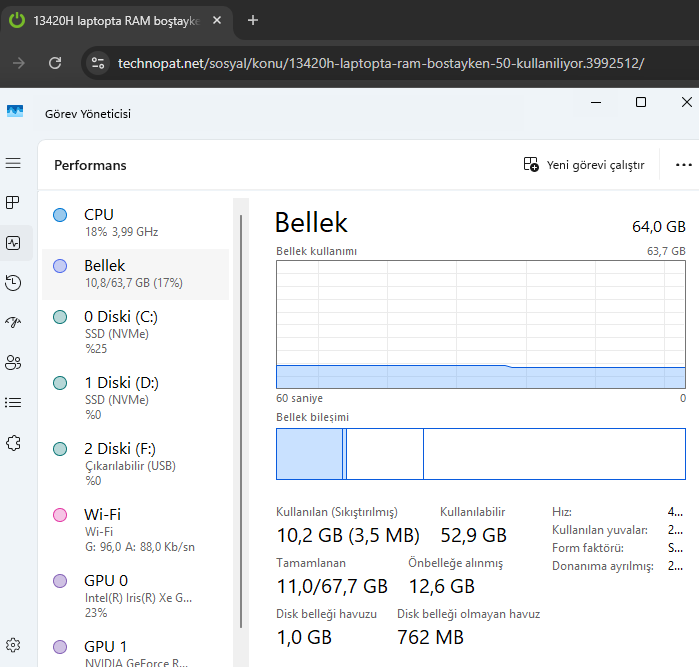View site information icon in address bar
699x667 pixels.
[x=97, y=63]
